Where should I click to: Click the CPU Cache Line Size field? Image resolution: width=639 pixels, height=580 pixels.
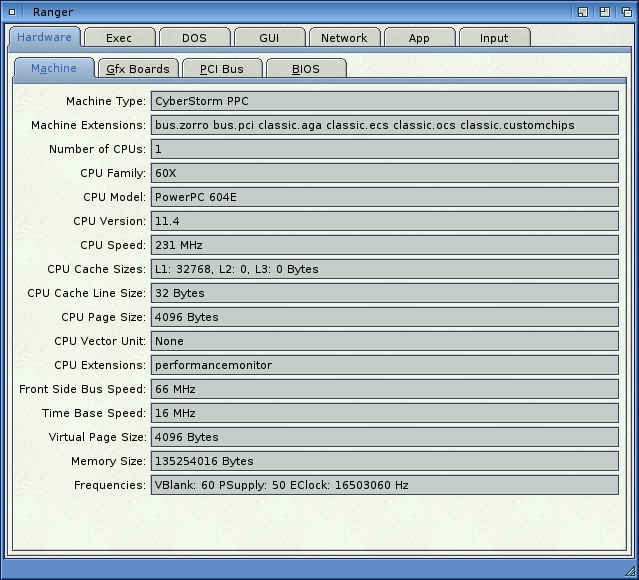click(x=385, y=293)
